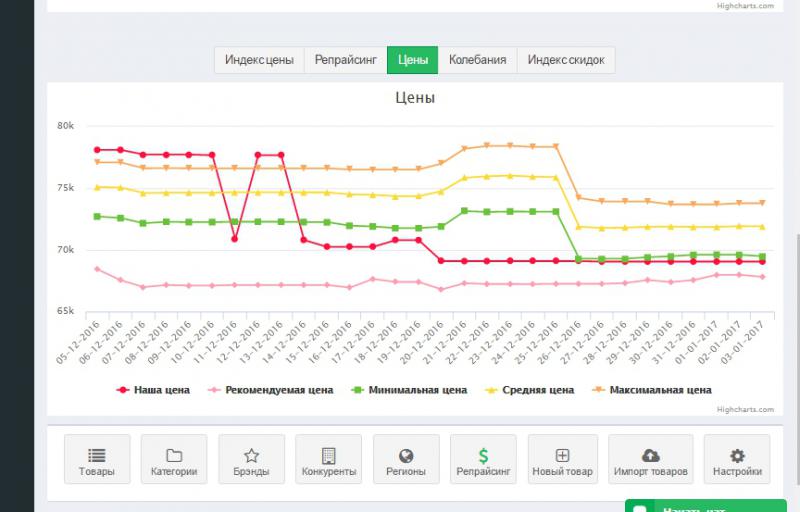Open Брэнды star icon button
800x512 pixels.
pyautogui.click(x=251, y=461)
